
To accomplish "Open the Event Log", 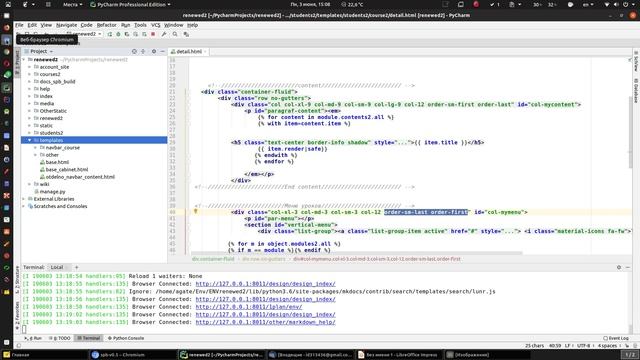I will tap(616, 338).
